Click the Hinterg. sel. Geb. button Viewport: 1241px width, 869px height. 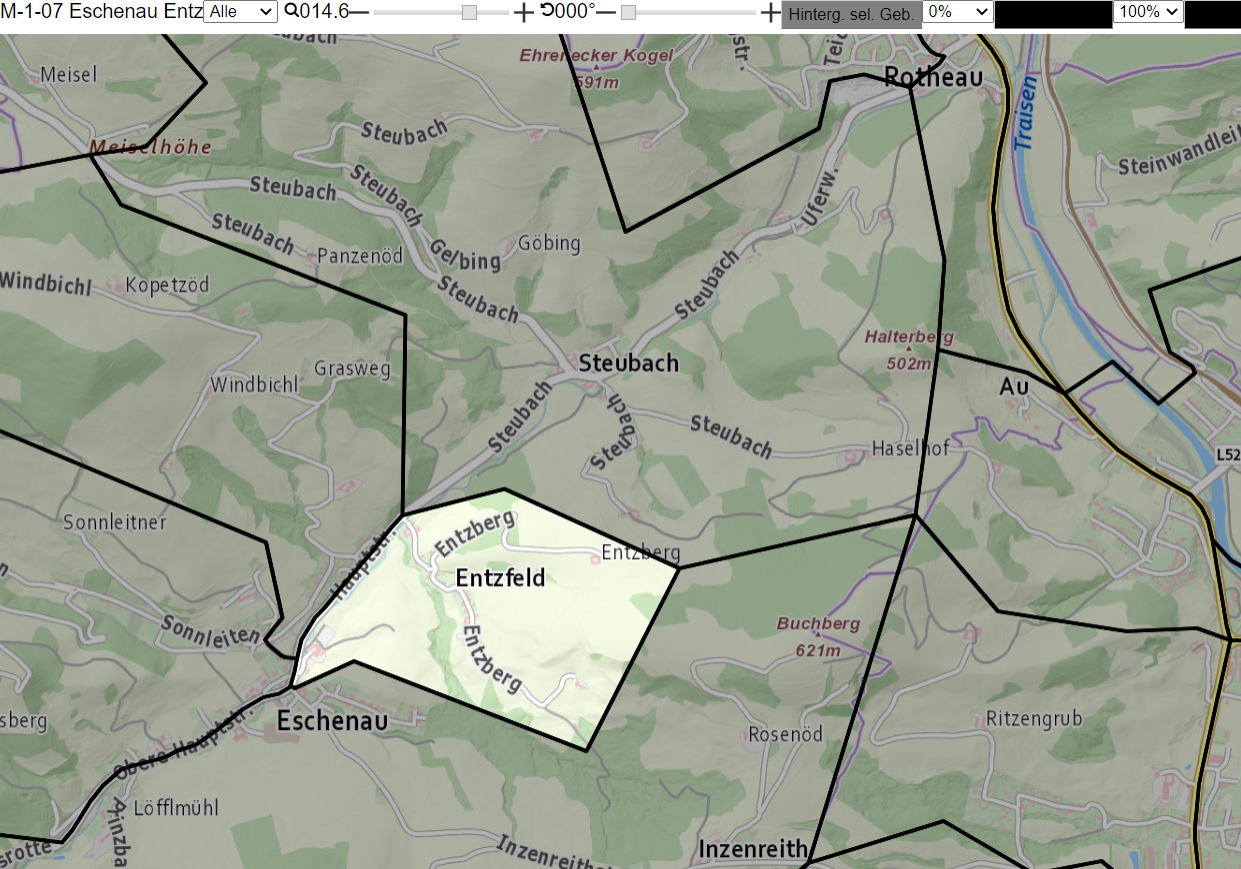click(x=850, y=14)
